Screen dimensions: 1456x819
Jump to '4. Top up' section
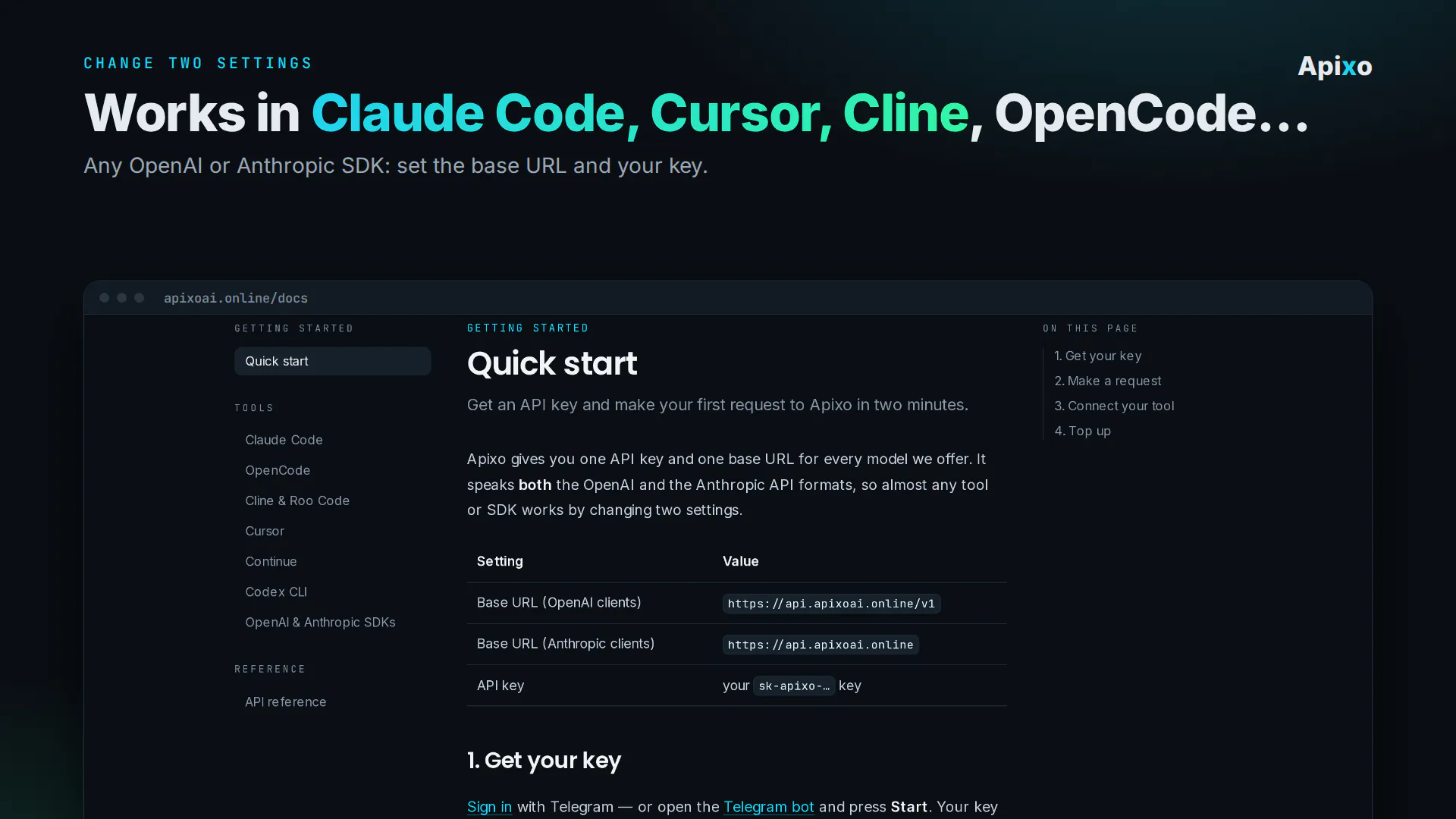(1082, 431)
